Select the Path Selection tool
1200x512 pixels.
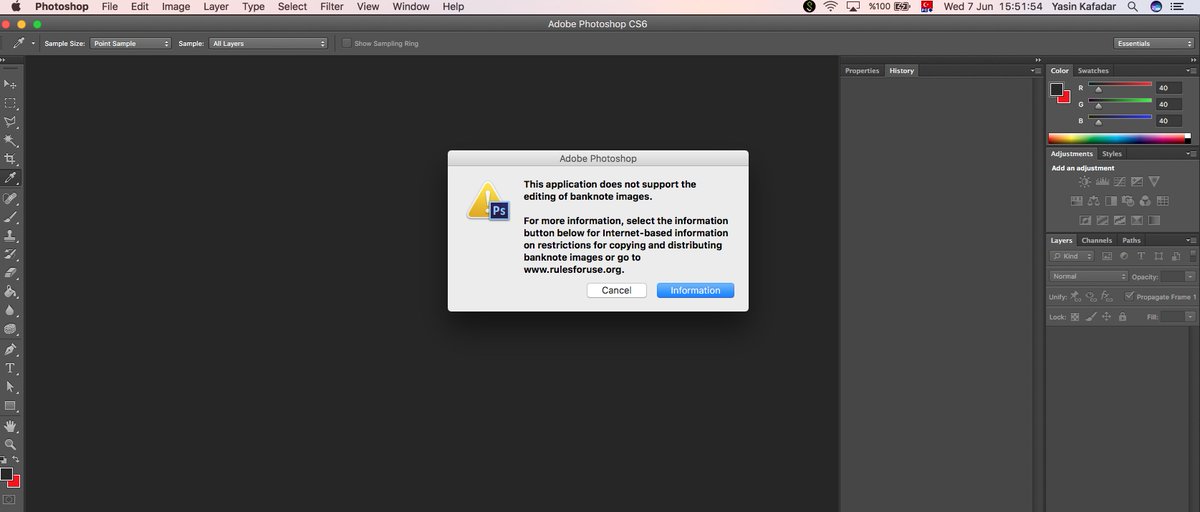(x=10, y=387)
